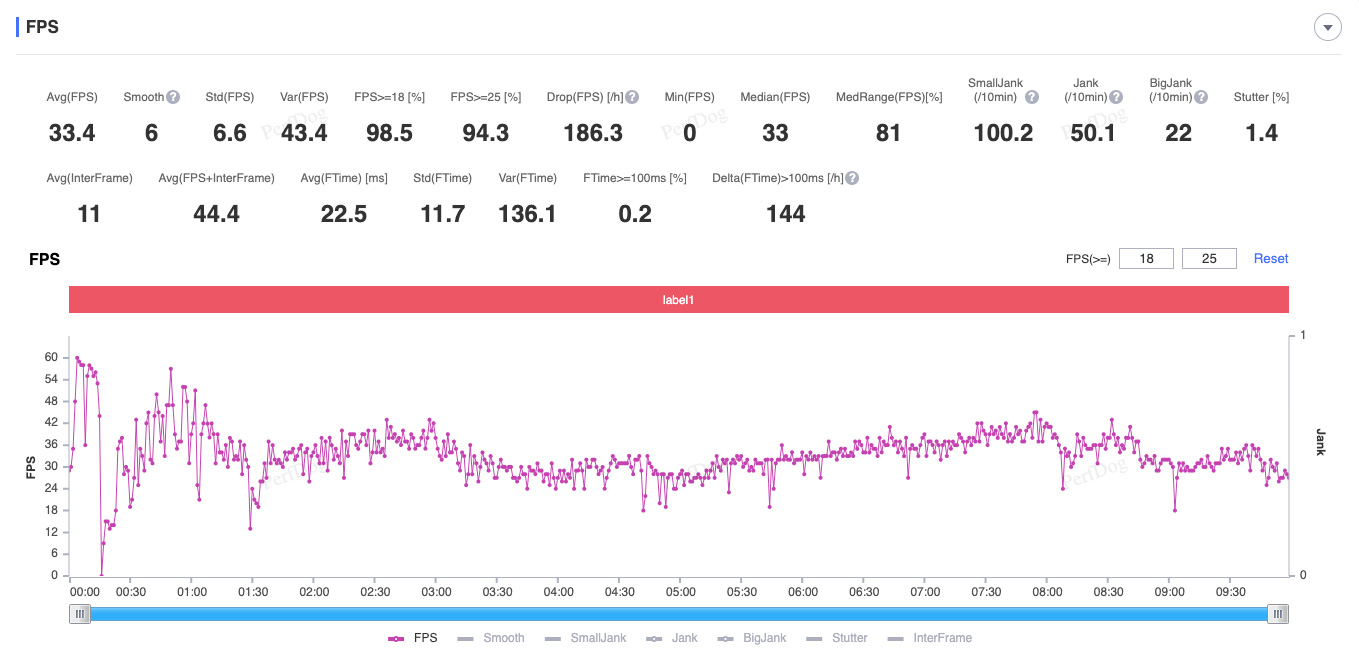The image size is (1359, 650).
Task: Click the Avg(InterFrame) value 11
Action: tap(89, 213)
